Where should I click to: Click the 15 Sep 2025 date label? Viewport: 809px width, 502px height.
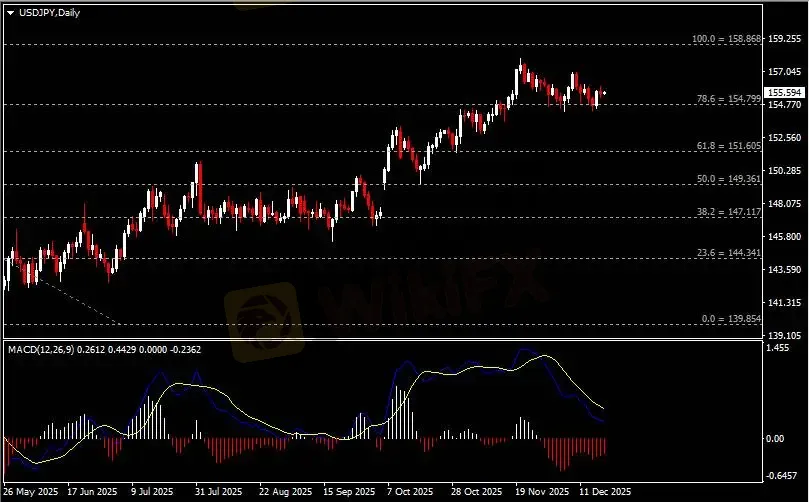click(349, 492)
